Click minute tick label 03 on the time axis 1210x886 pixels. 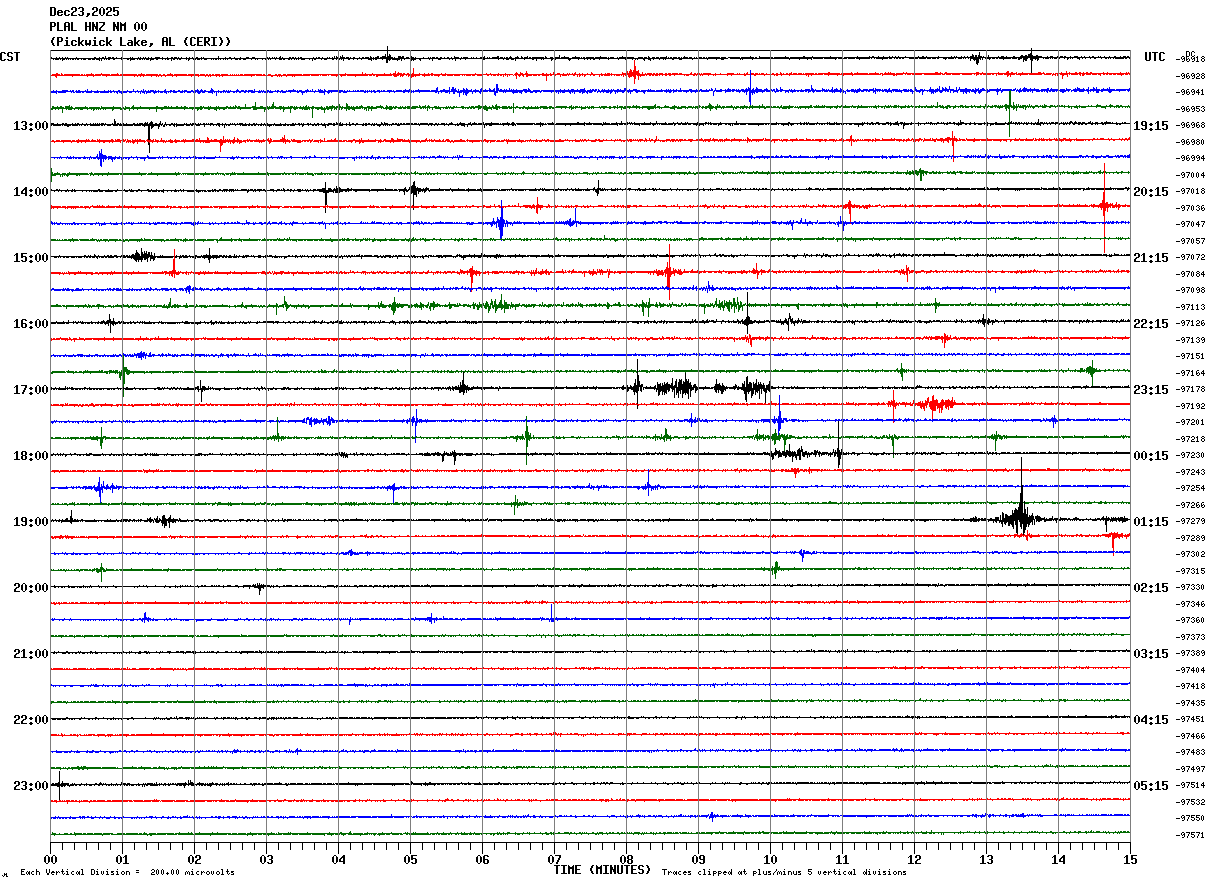coord(266,859)
